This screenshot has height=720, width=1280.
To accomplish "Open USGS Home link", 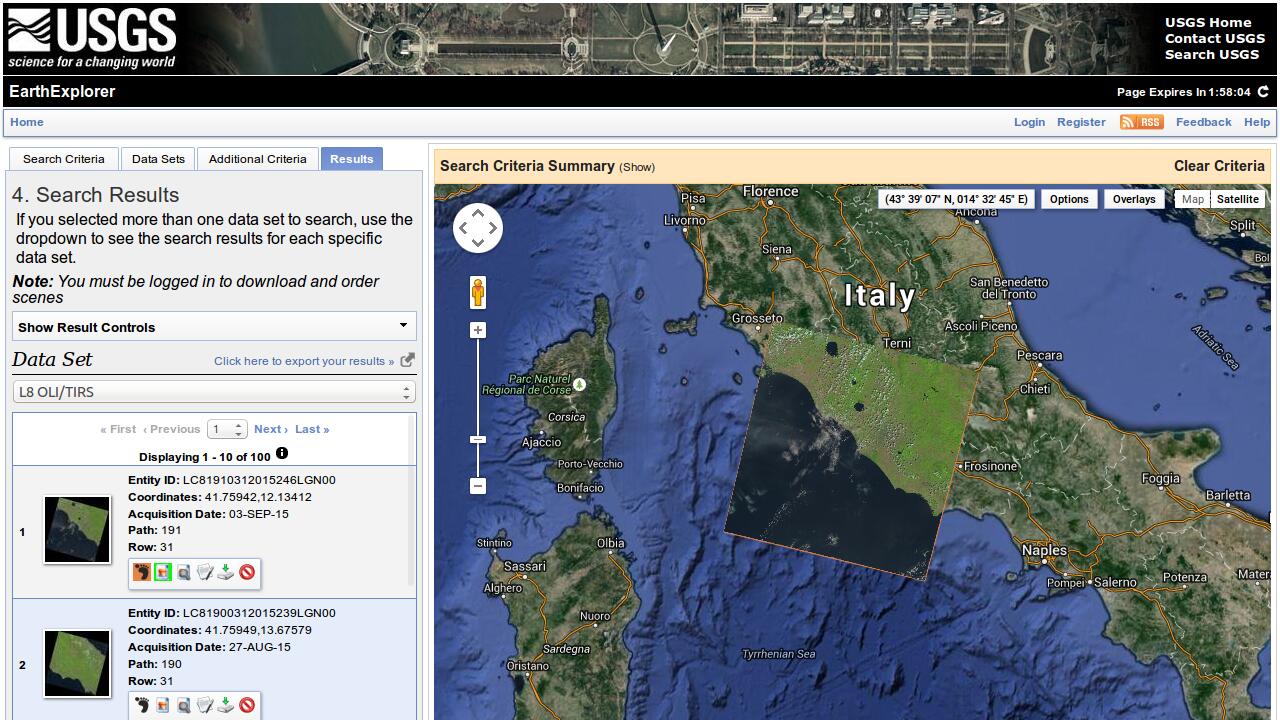I will click(x=1208, y=22).
